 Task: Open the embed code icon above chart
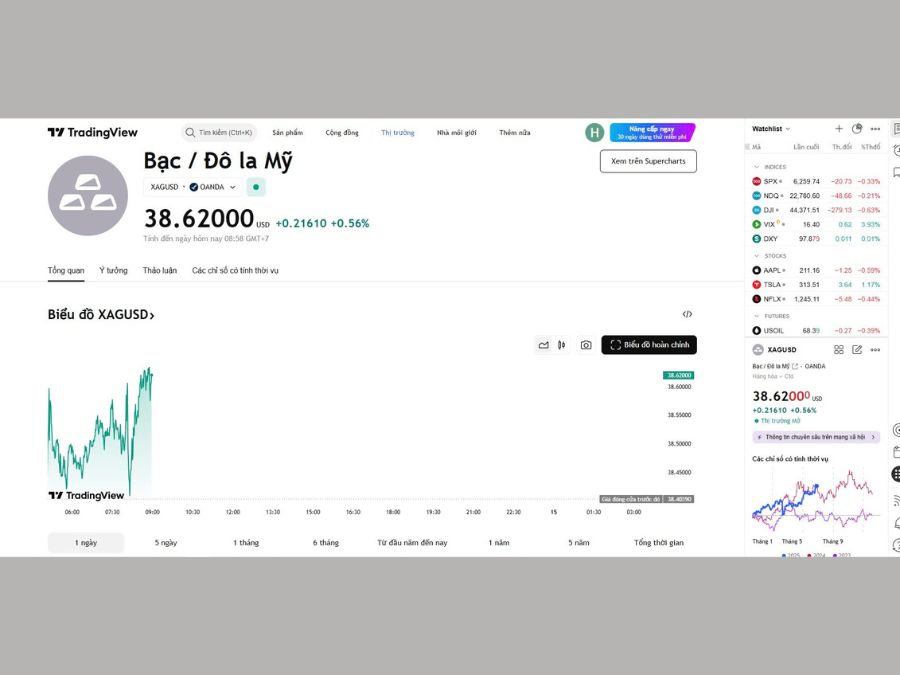[x=687, y=314]
